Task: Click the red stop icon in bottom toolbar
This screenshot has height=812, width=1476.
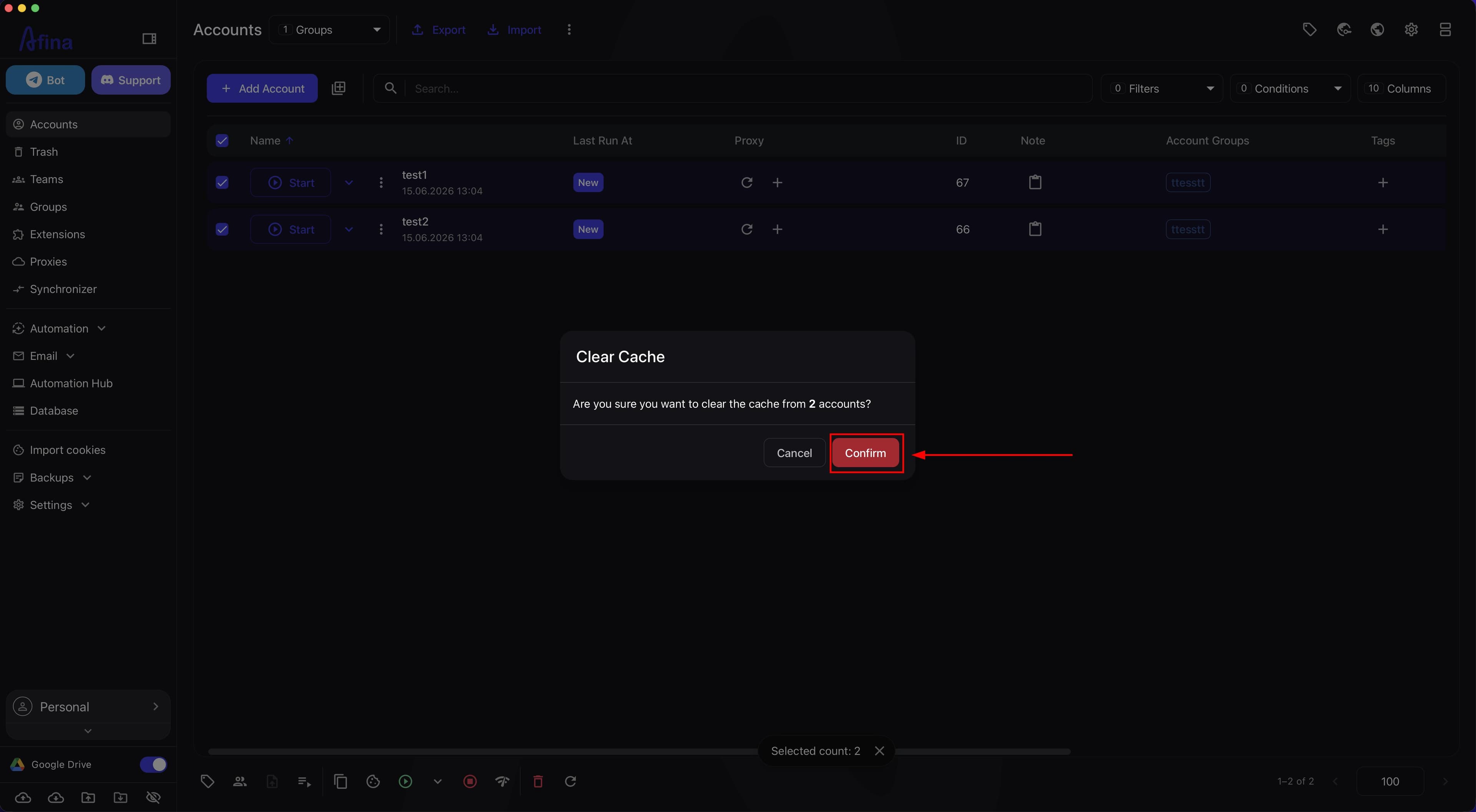Action: point(470,781)
